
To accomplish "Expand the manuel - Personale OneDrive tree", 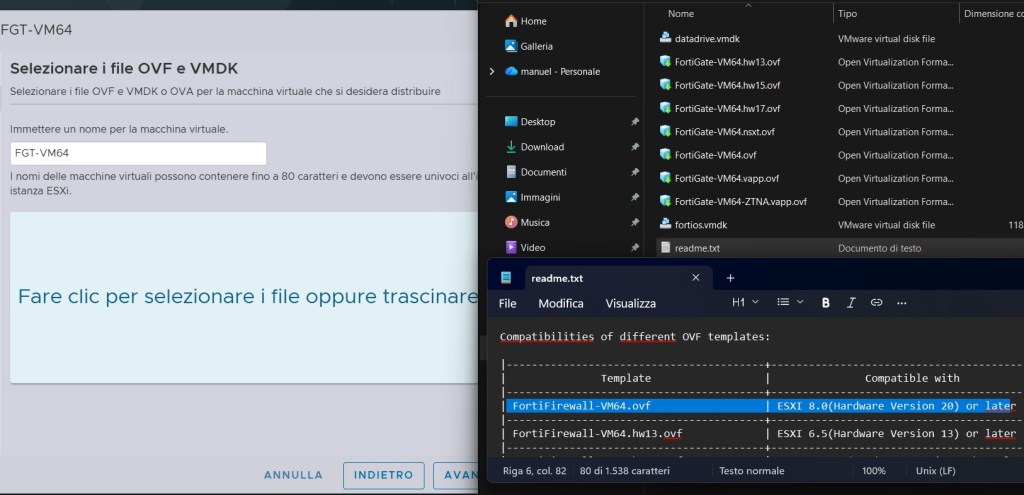I will (492, 72).
